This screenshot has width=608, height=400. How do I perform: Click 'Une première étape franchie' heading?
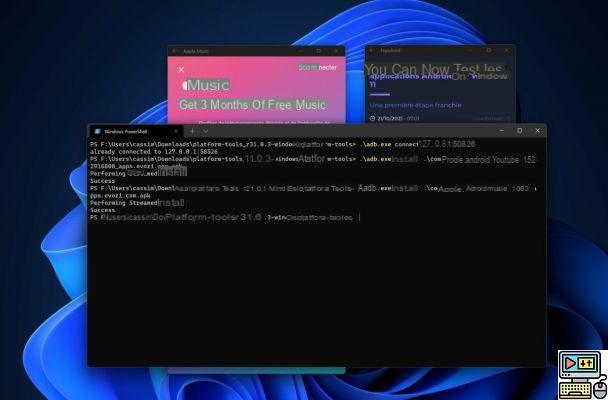point(415,105)
